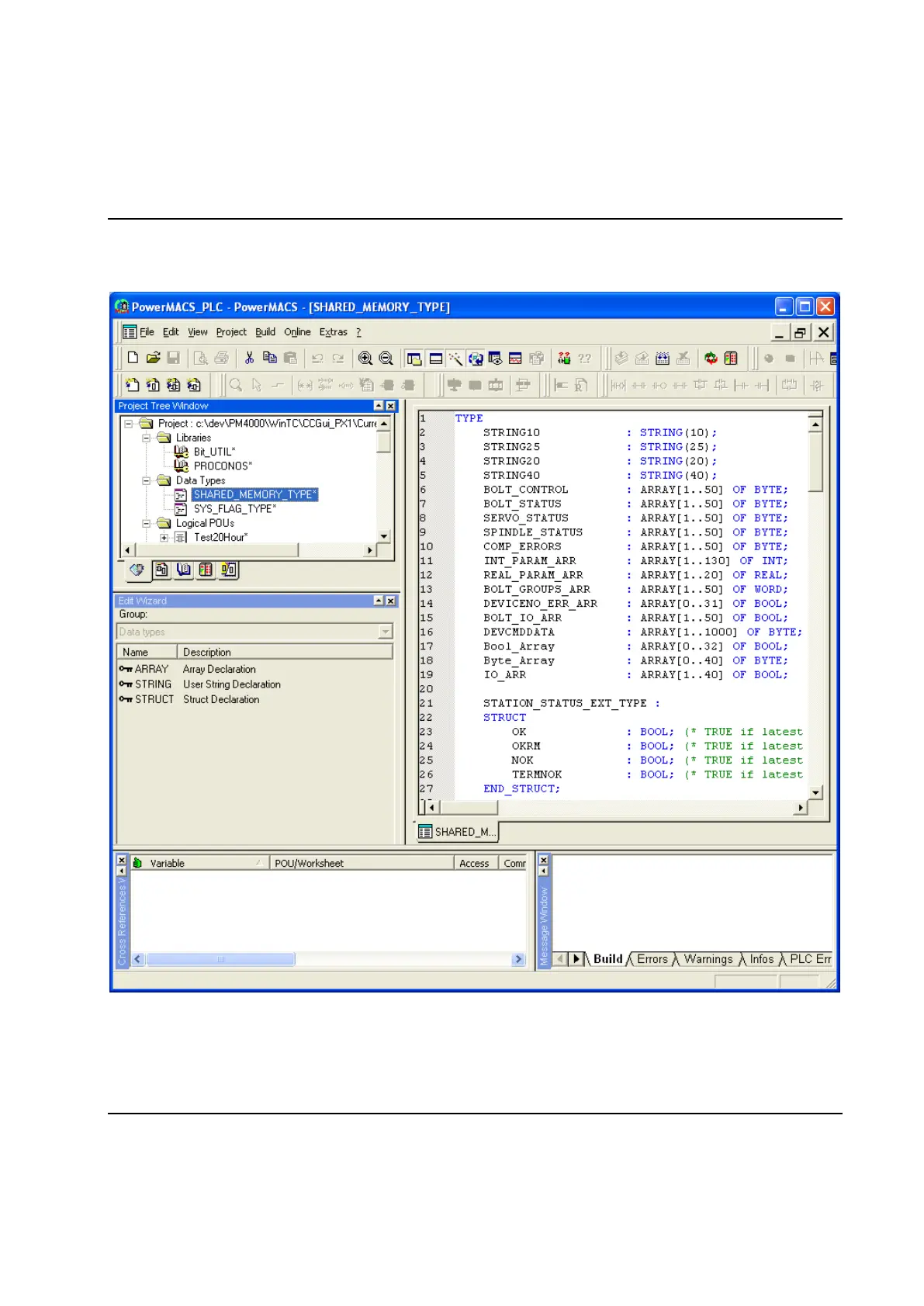Switch to the Errors message tab
The width and height of the screenshot is (924, 1306).
(652, 959)
